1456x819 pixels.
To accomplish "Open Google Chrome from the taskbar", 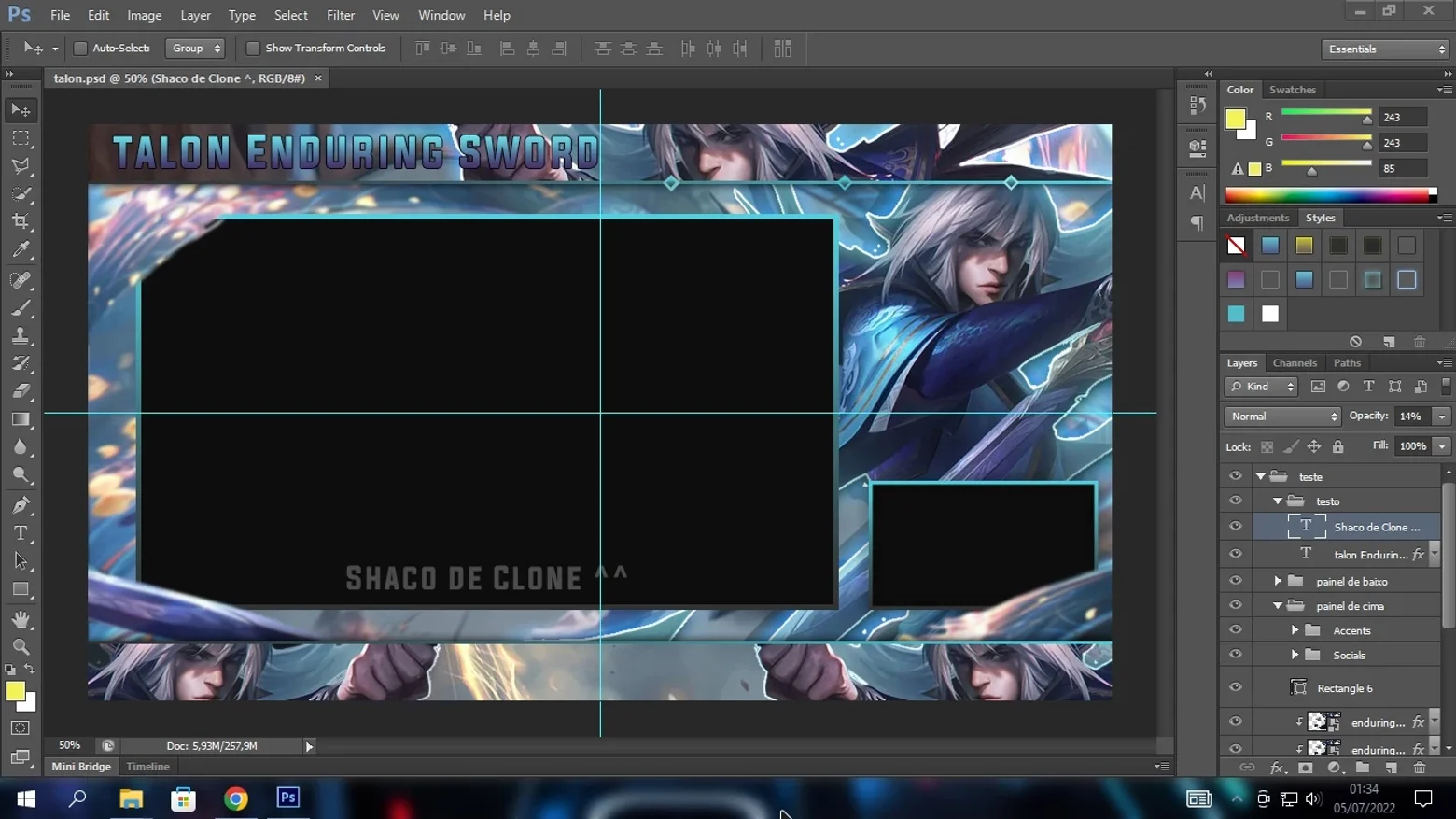I will pos(236,798).
